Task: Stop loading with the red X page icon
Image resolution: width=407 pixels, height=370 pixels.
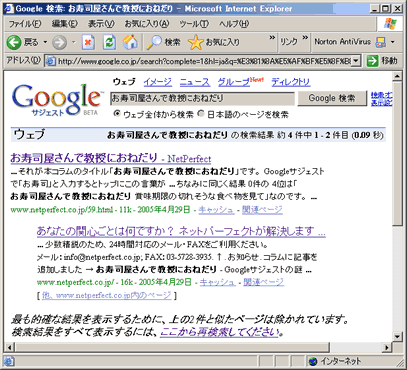Action: pyautogui.click(x=88, y=42)
